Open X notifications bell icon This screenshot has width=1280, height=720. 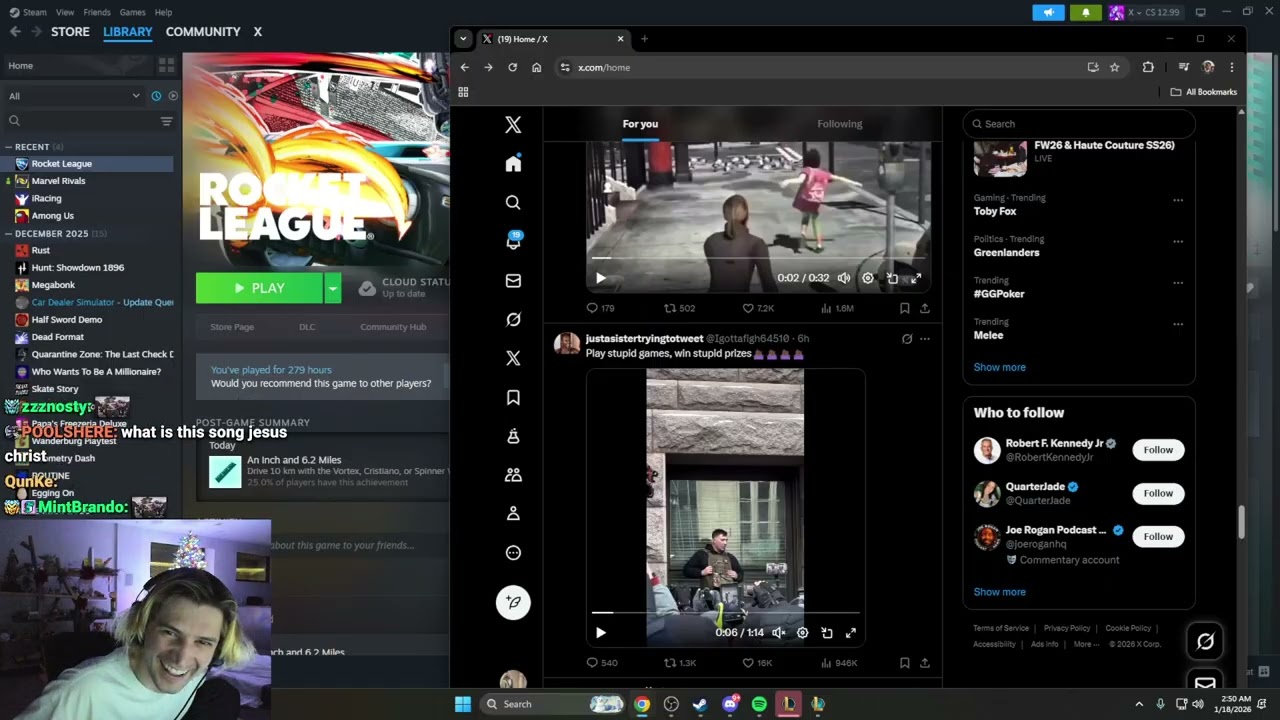click(513, 241)
